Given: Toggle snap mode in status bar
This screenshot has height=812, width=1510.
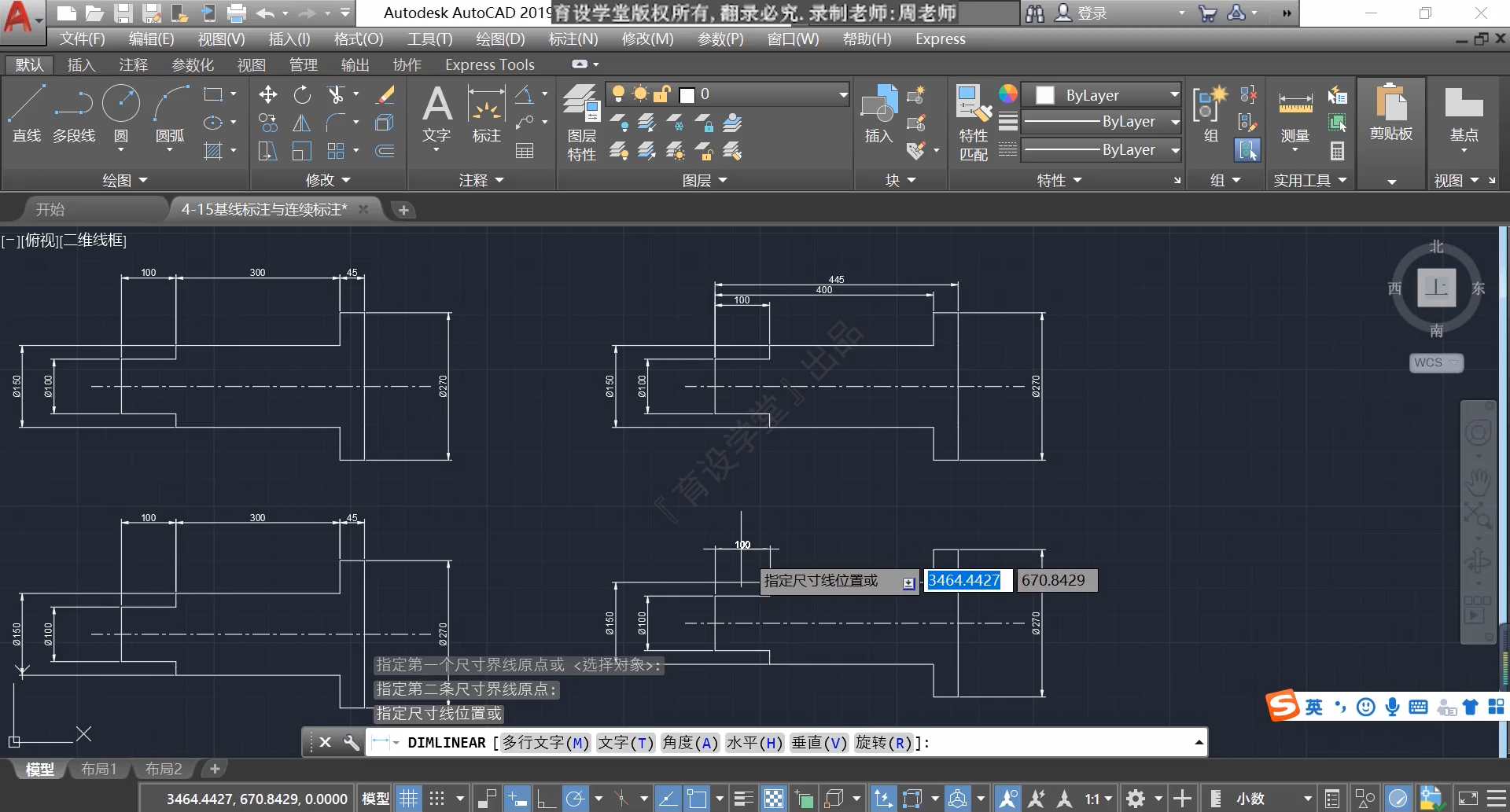Looking at the screenshot, I should (x=437, y=799).
